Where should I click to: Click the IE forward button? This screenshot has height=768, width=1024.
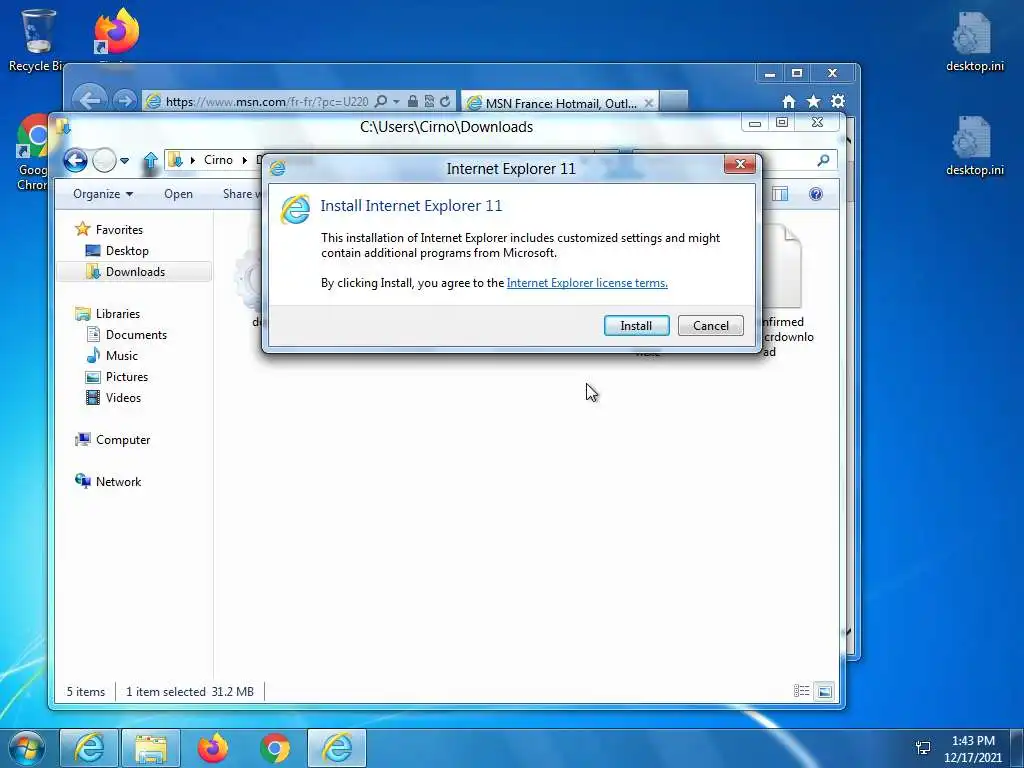click(124, 101)
